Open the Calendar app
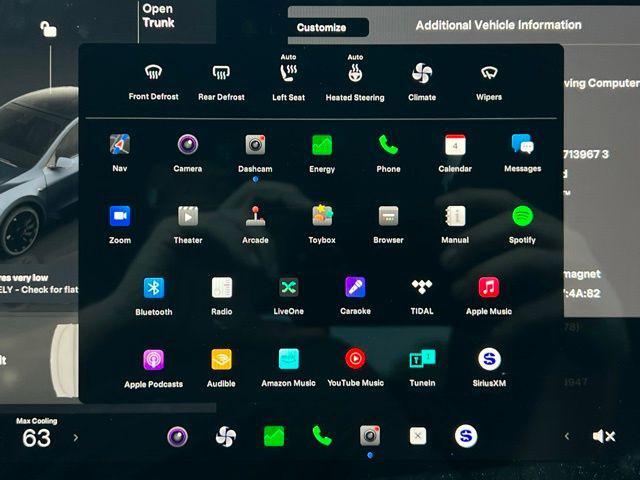The height and width of the screenshot is (480, 640). 455,145
